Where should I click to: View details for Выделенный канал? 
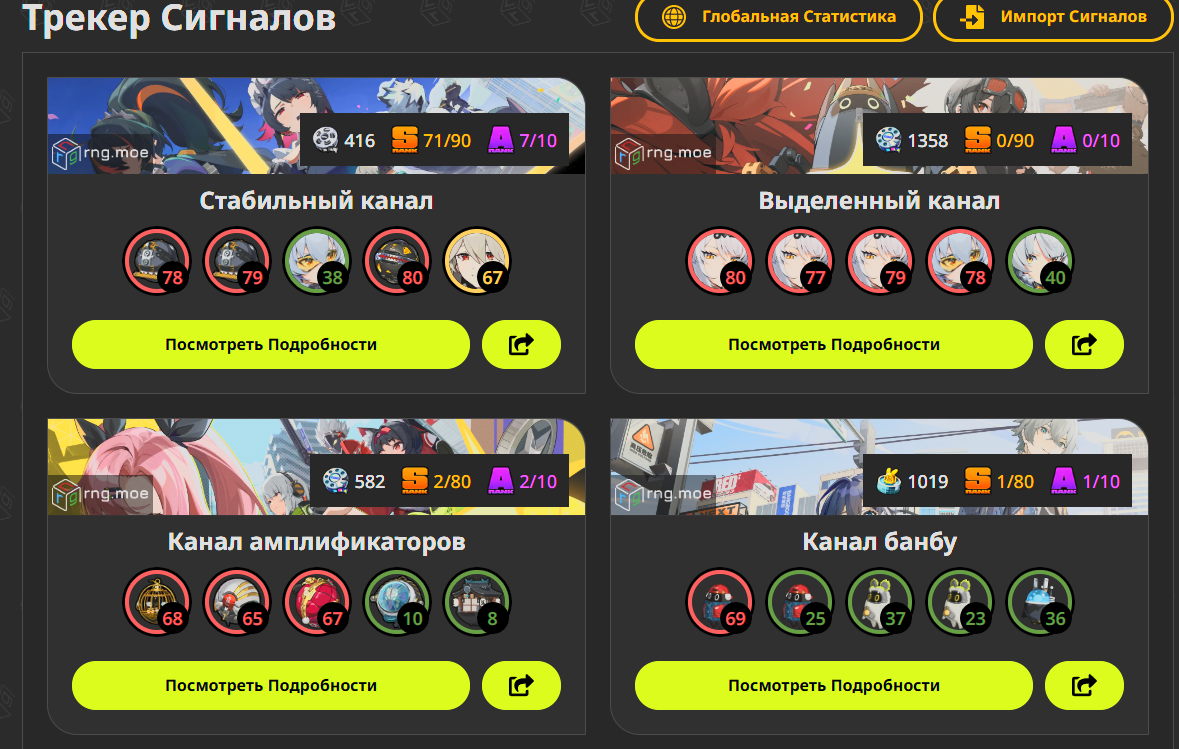coord(834,344)
